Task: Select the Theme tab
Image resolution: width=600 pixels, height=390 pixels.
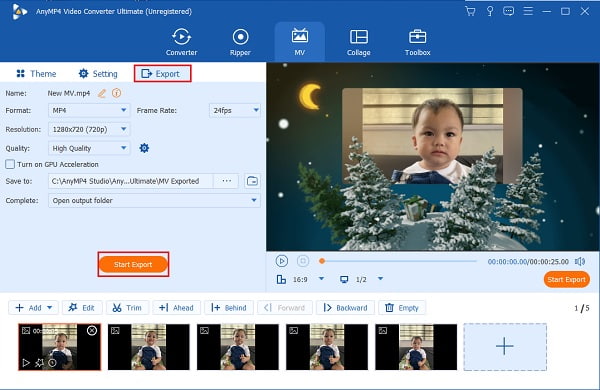Action: click(36, 73)
